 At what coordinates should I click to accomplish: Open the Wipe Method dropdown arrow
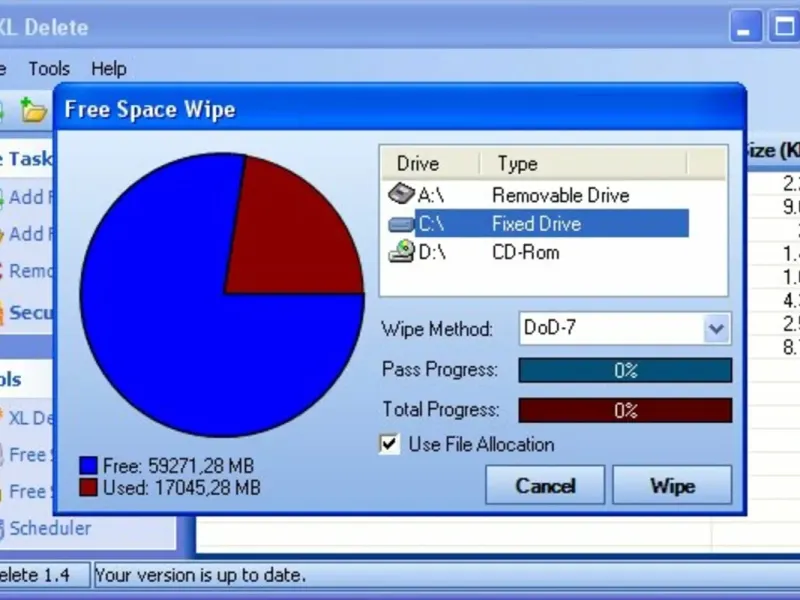(716, 329)
